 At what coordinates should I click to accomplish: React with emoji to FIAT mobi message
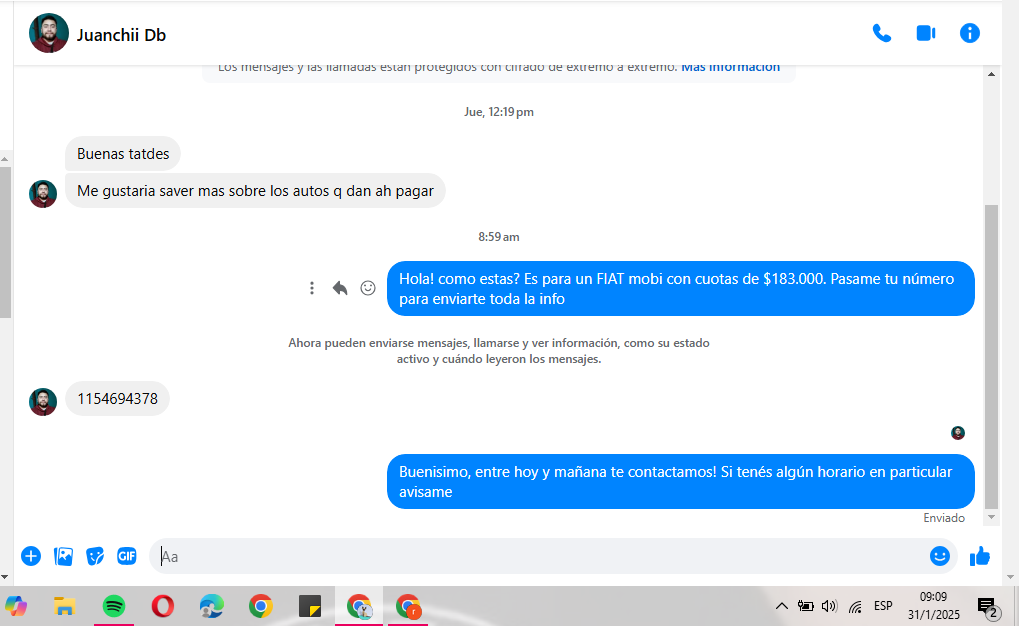pos(368,288)
